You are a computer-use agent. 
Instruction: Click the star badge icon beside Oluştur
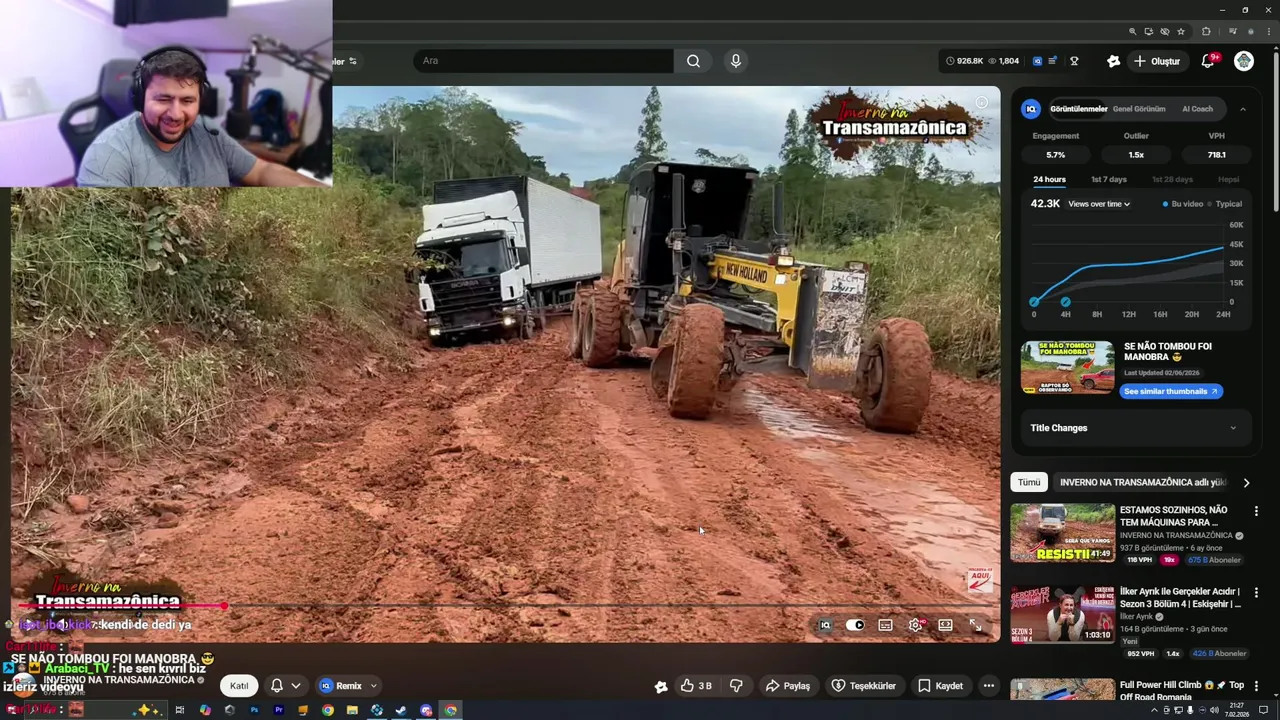coord(1113,61)
